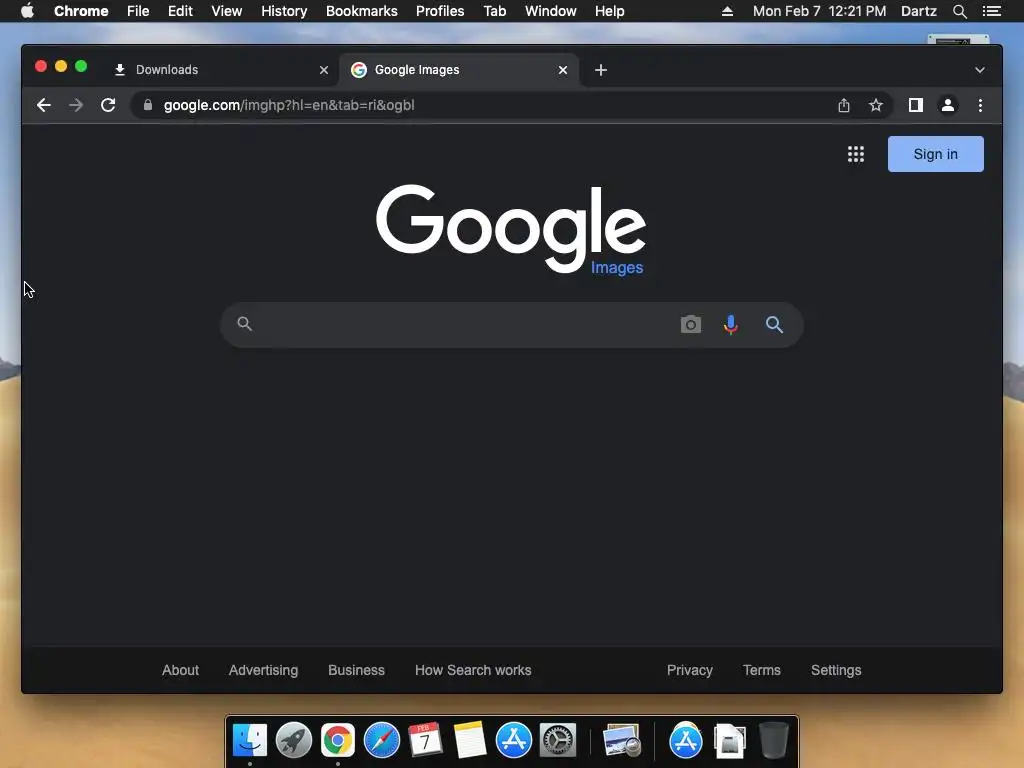Open the Terms link
1024x768 pixels.
pyautogui.click(x=761, y=670)
